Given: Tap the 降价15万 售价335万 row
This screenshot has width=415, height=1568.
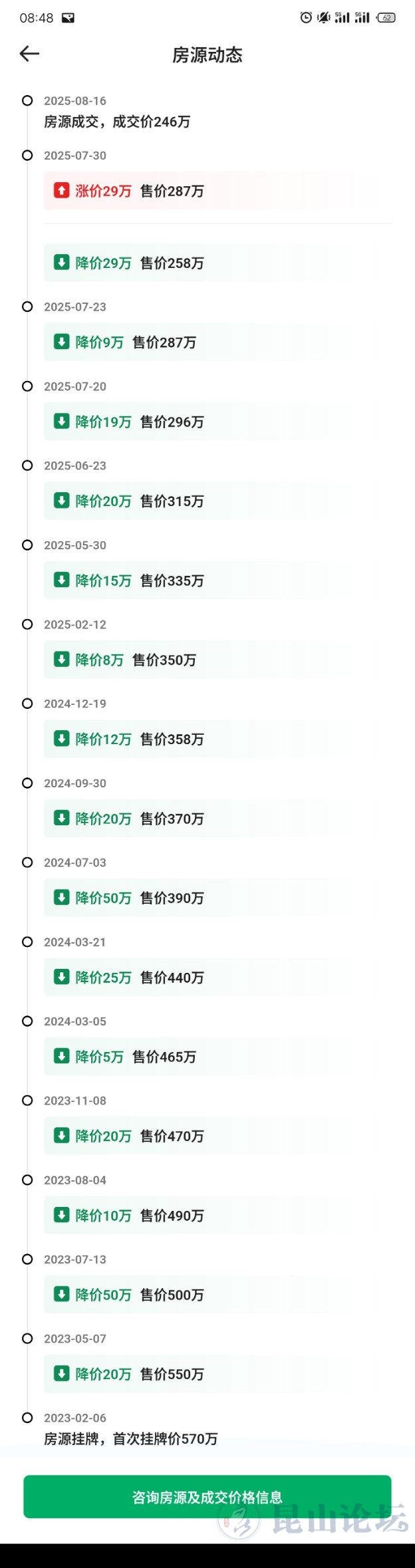Looking at the screenshot, I should [210, 581].
